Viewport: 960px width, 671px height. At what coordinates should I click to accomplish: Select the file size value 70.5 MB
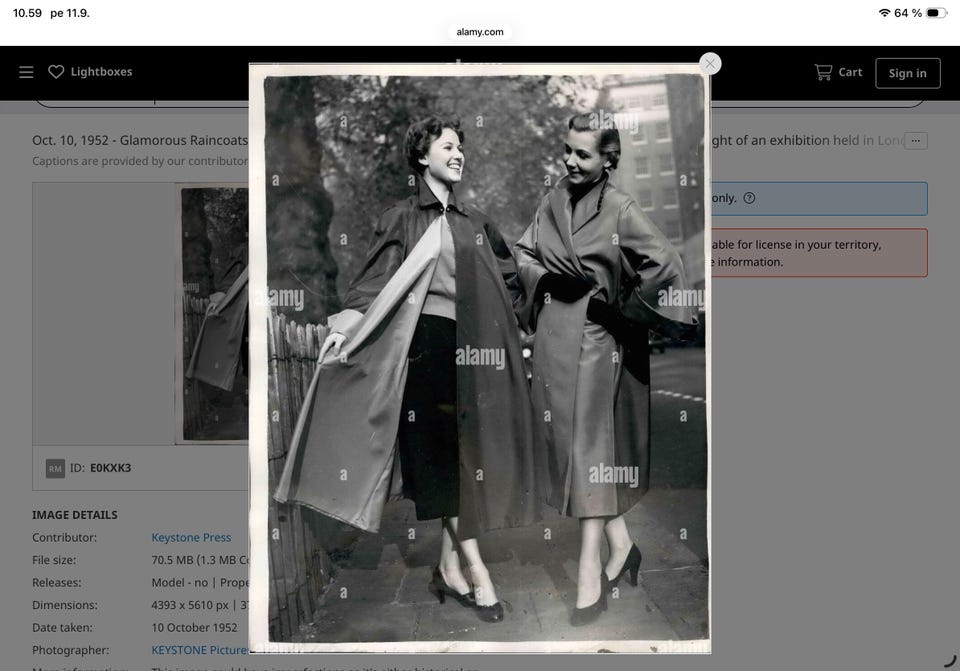click(x=200, y=560)
